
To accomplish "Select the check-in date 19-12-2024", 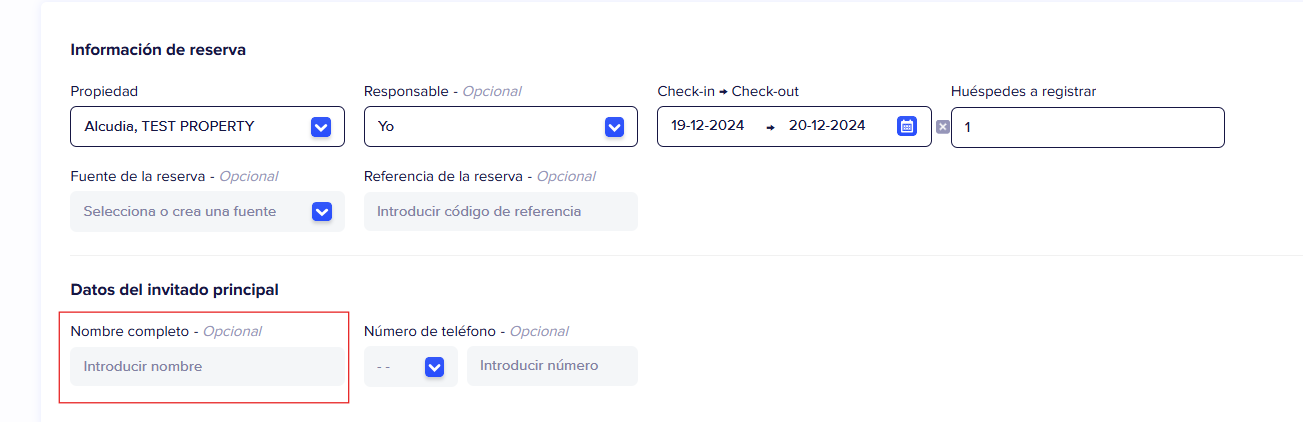I will (708, 126).
